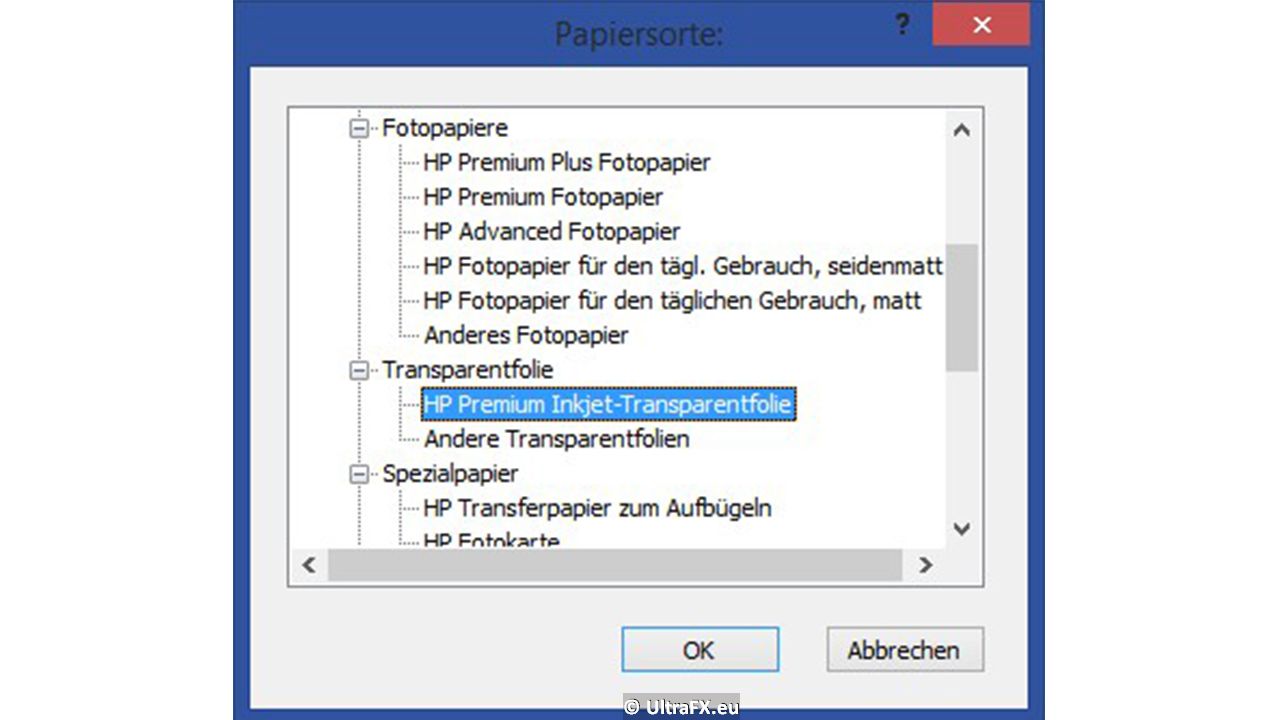Select HP Premium Plus Fotopapier
Viewport: 1280px width, 720px height.
click(x=566, y=162)
